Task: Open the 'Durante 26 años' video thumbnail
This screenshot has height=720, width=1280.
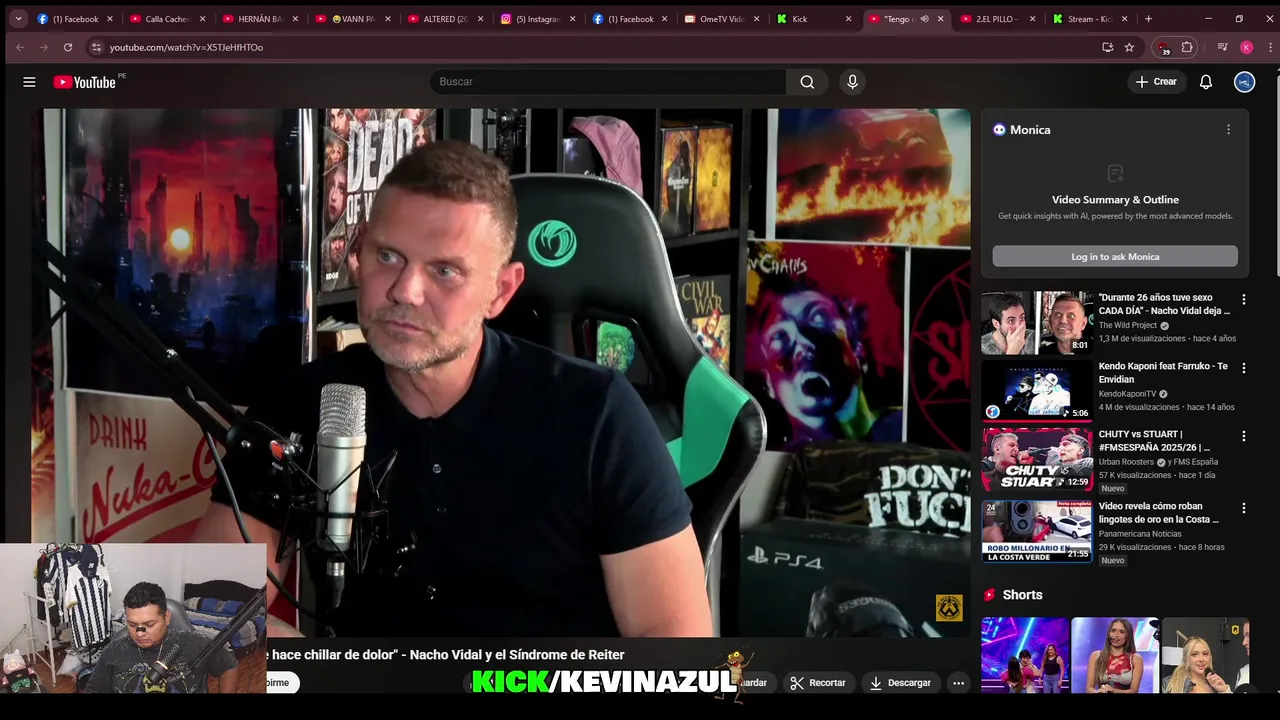Action: pyautogui.click(x=1036, y=323)
